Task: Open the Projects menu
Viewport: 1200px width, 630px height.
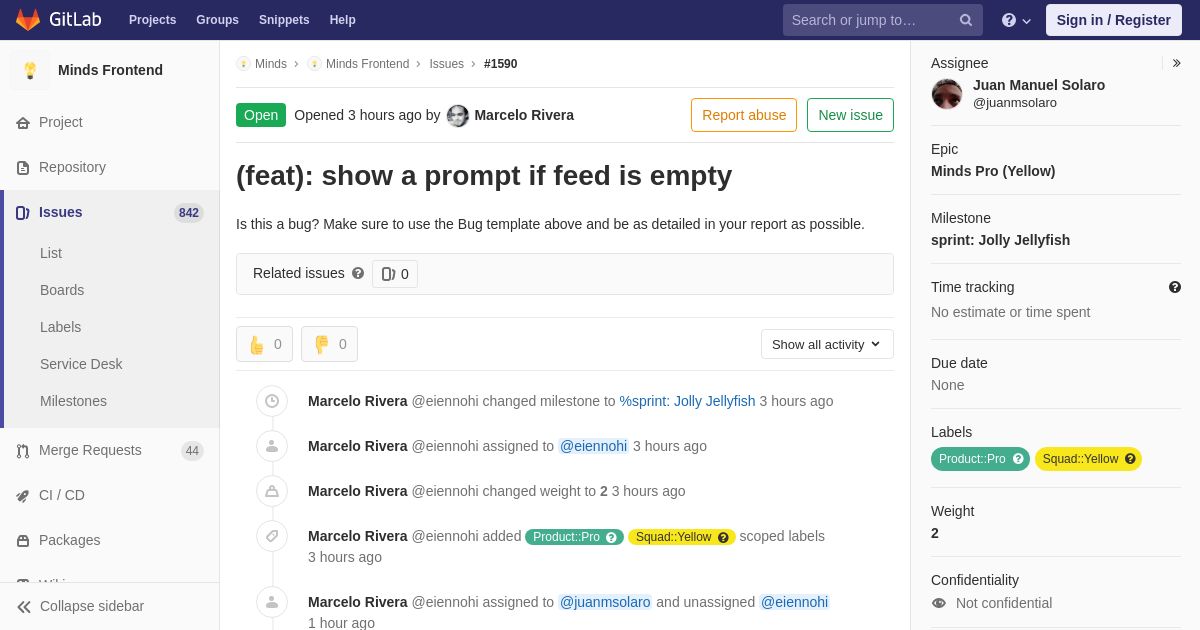Action: (152, 20)
